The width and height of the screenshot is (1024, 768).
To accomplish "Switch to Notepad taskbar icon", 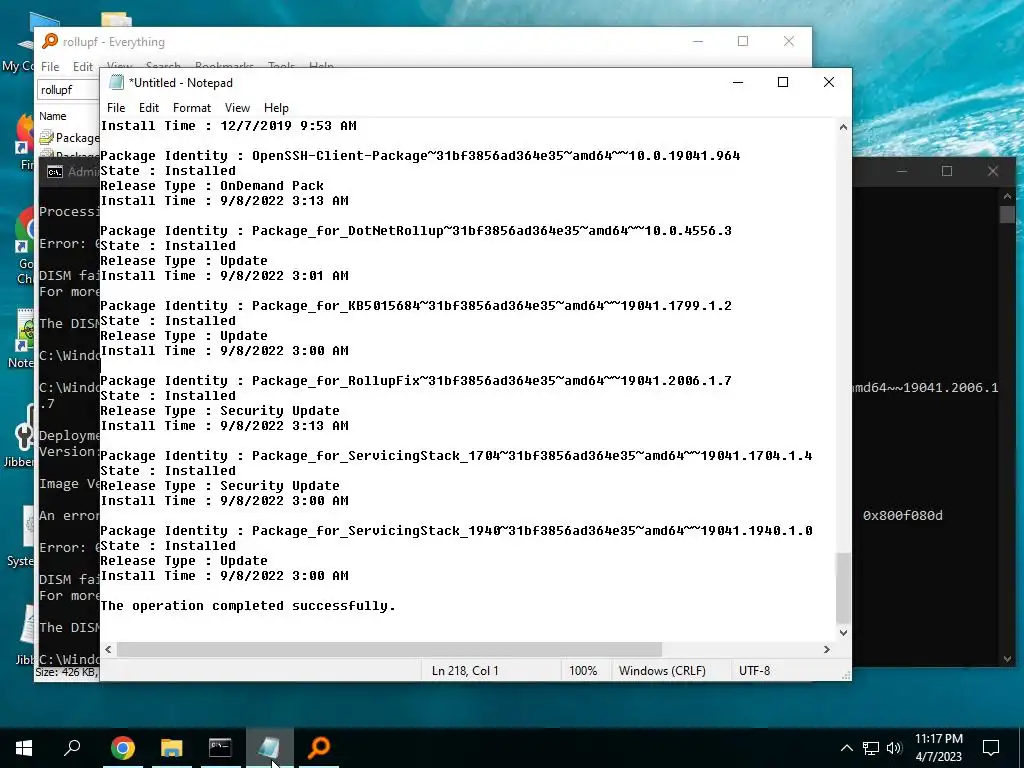I will coord(269,748).
